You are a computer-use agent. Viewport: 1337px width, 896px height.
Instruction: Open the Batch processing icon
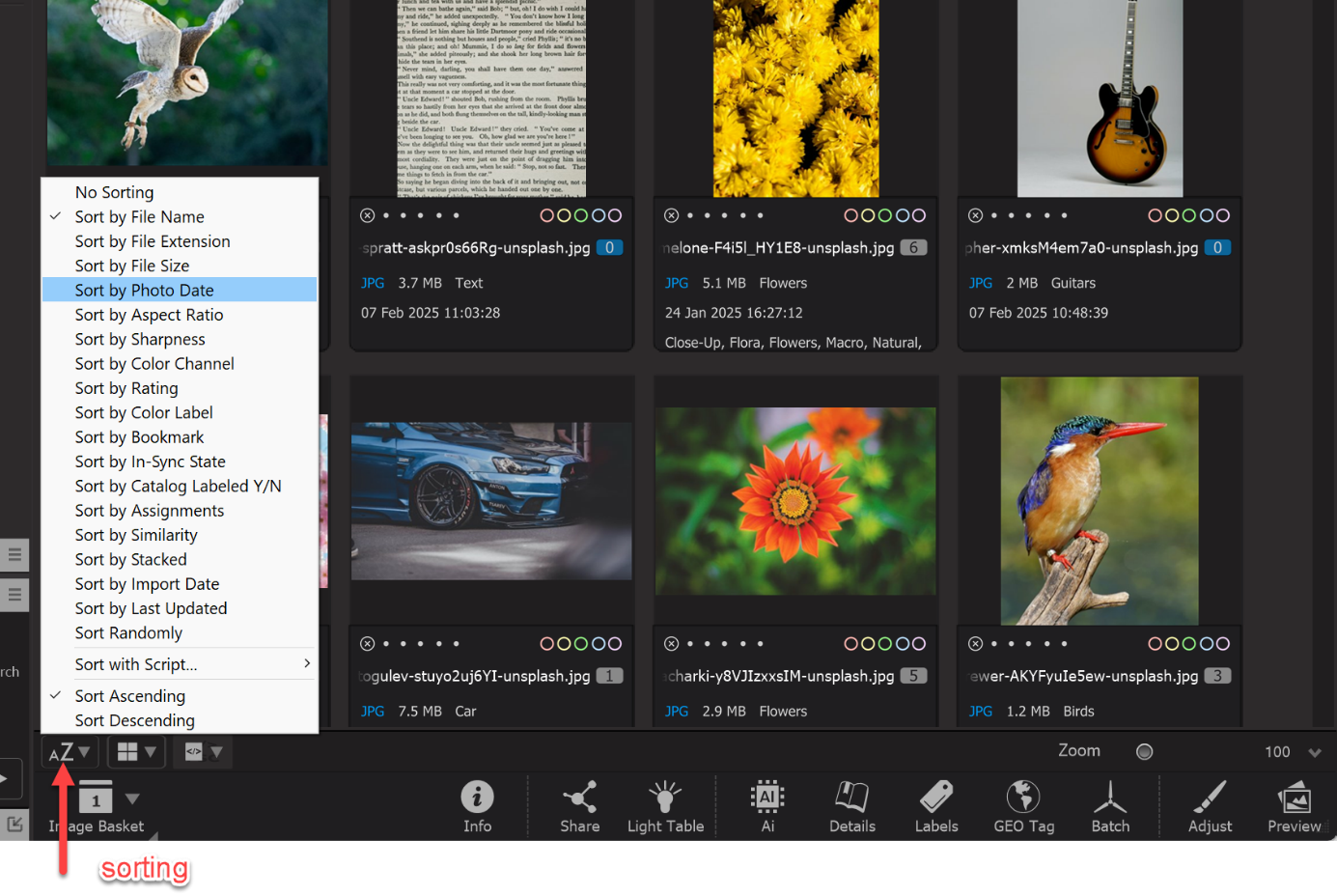(x=1110, y=797)
